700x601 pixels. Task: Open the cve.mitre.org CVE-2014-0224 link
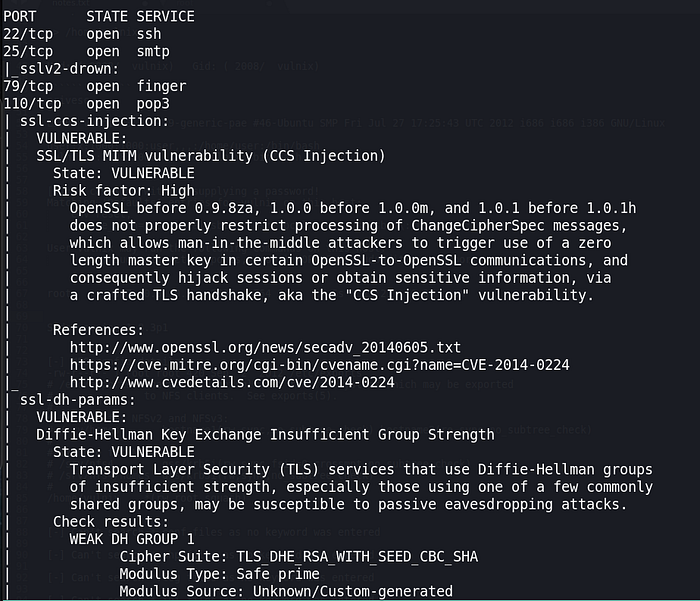coord(319,365)
